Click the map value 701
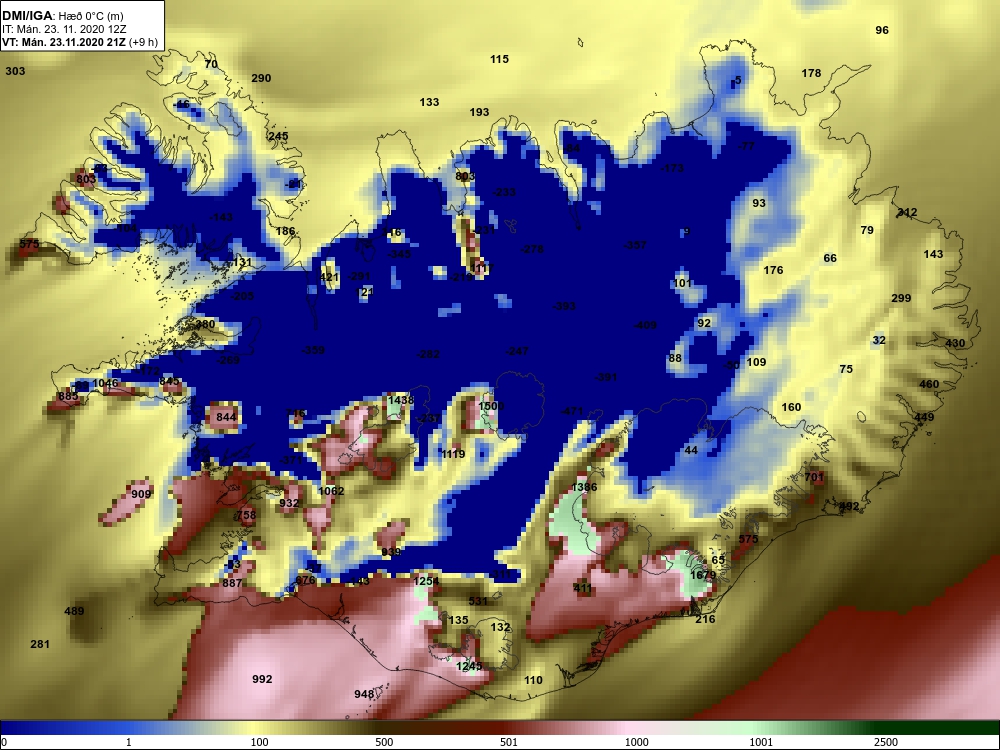 pyautogui.click(x=814, y=477)
